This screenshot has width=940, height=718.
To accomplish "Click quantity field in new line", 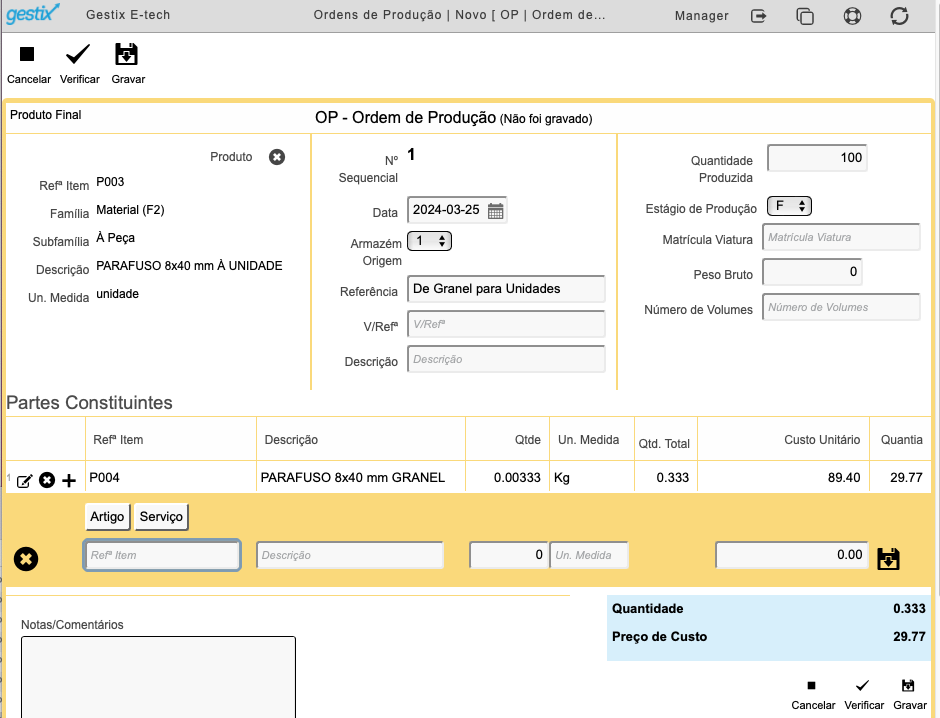I will (x=508, y=555).
